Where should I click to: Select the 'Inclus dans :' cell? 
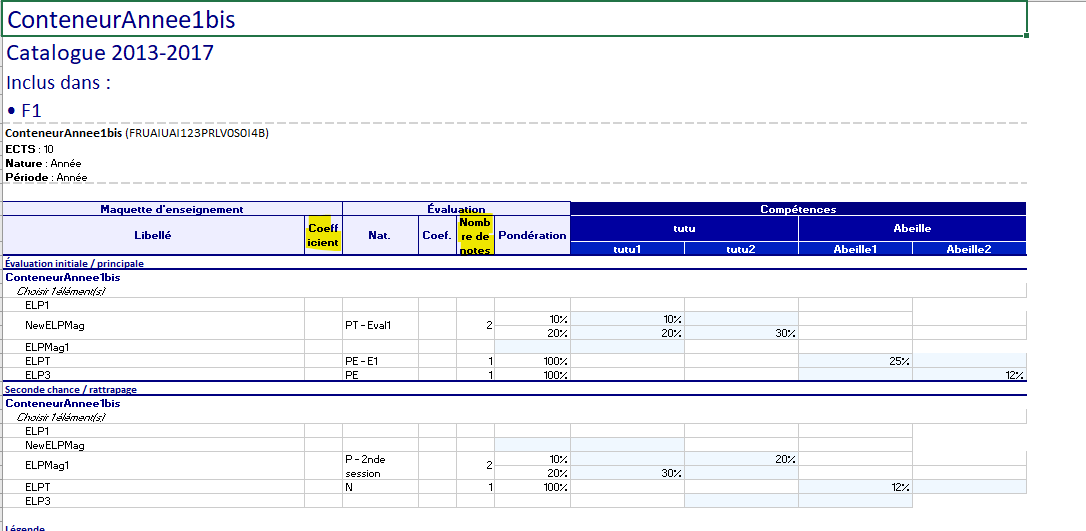coord(58,83)
